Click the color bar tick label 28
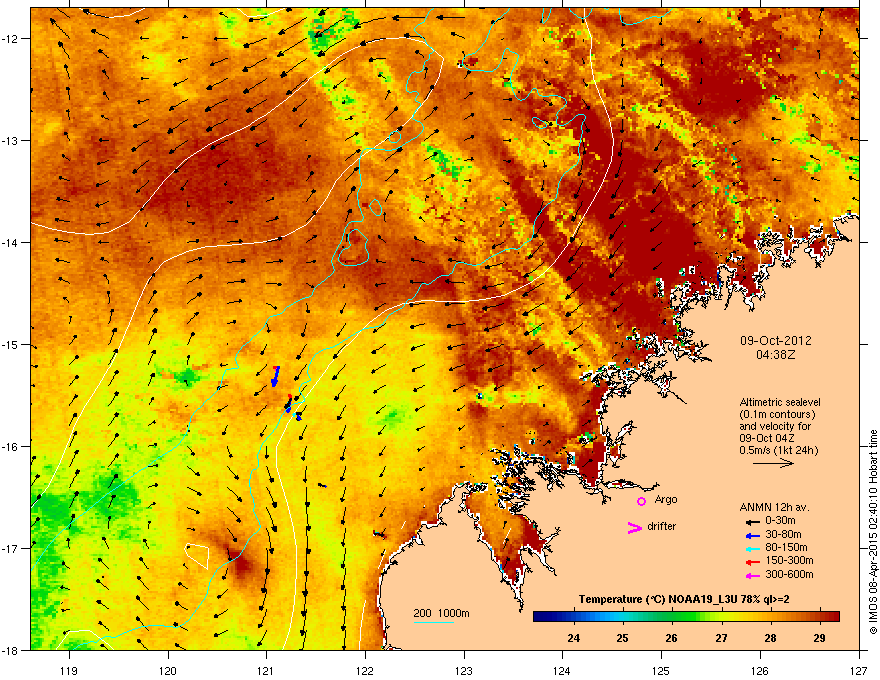This screenshot has width=880, height=680. [770, 638]
